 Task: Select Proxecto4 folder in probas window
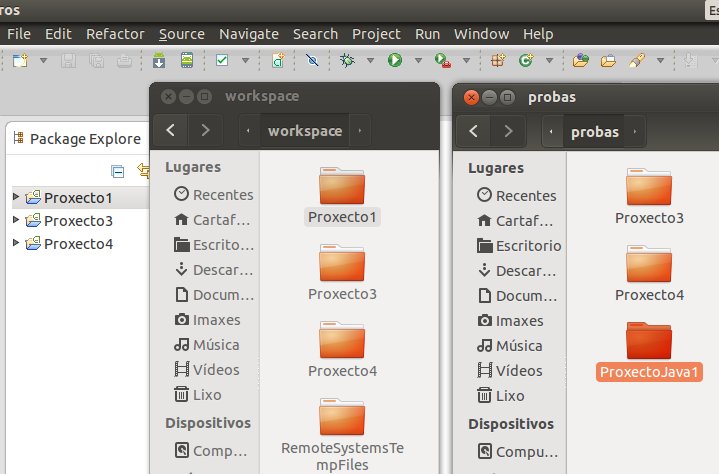(x=649, y=274)
